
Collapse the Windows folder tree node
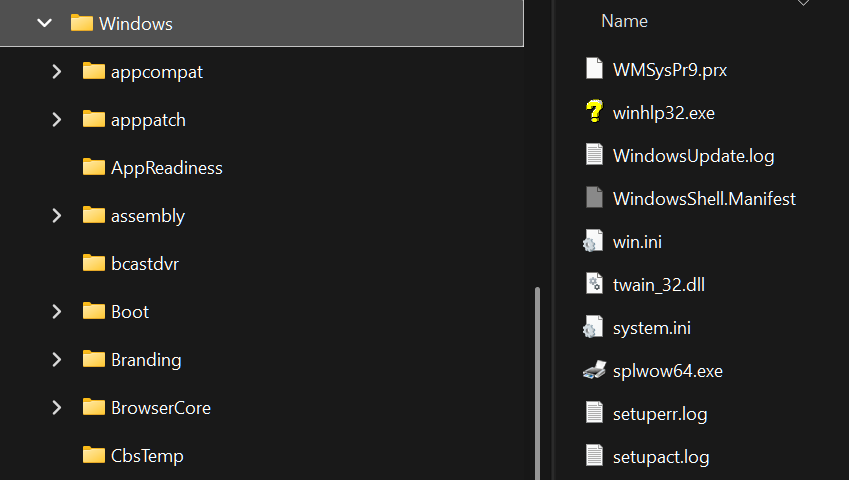[x=44, y=23]
